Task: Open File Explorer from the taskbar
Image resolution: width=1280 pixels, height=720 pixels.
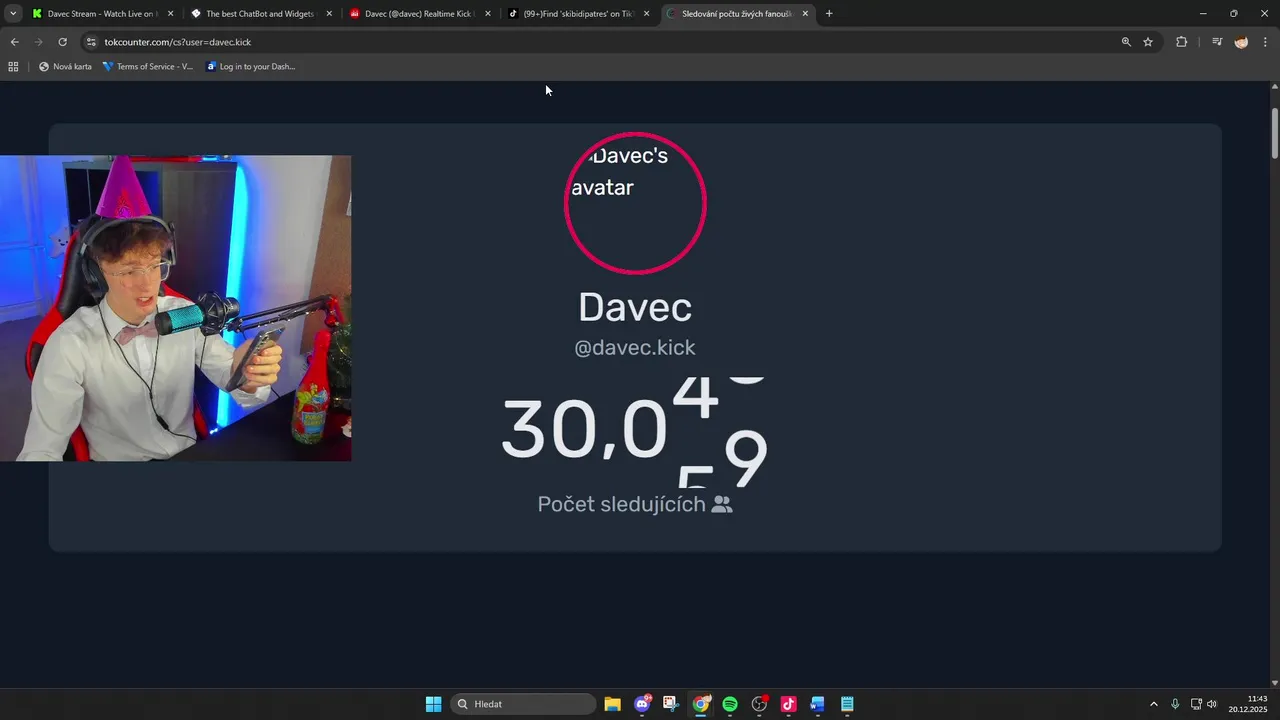Action: tap(612, 704)
